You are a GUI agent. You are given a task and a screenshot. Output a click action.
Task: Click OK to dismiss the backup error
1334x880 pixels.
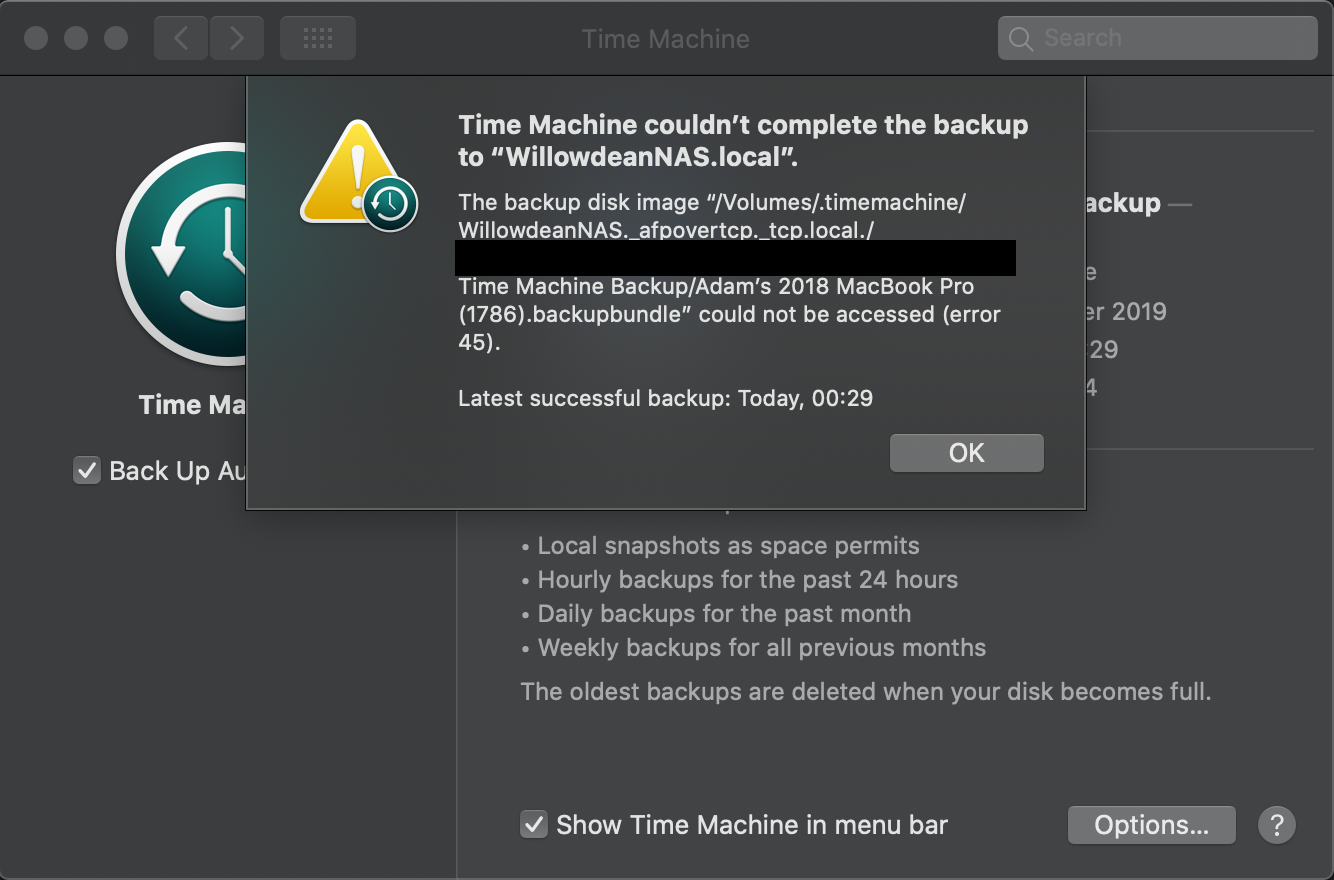pyautogui.click(x=966, y=453)
